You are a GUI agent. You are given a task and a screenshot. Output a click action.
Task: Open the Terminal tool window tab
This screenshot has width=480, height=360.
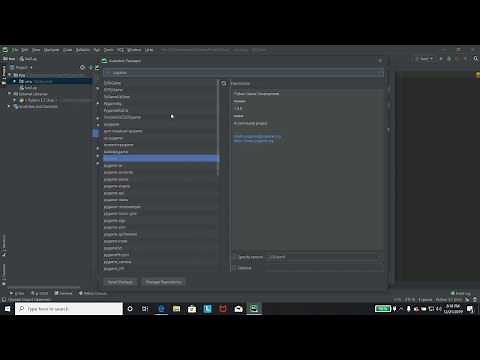(63, 293)
